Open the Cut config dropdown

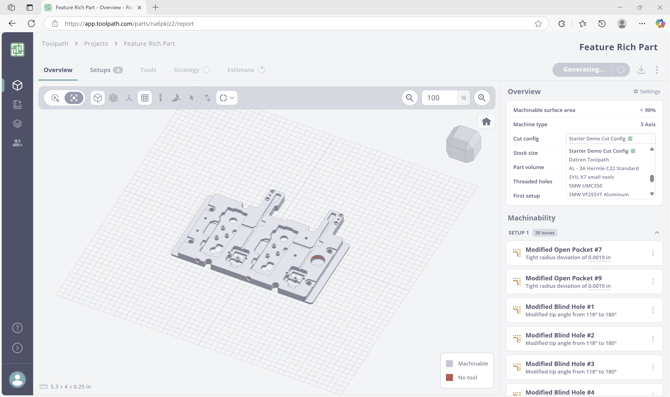[x=610, y=138]
